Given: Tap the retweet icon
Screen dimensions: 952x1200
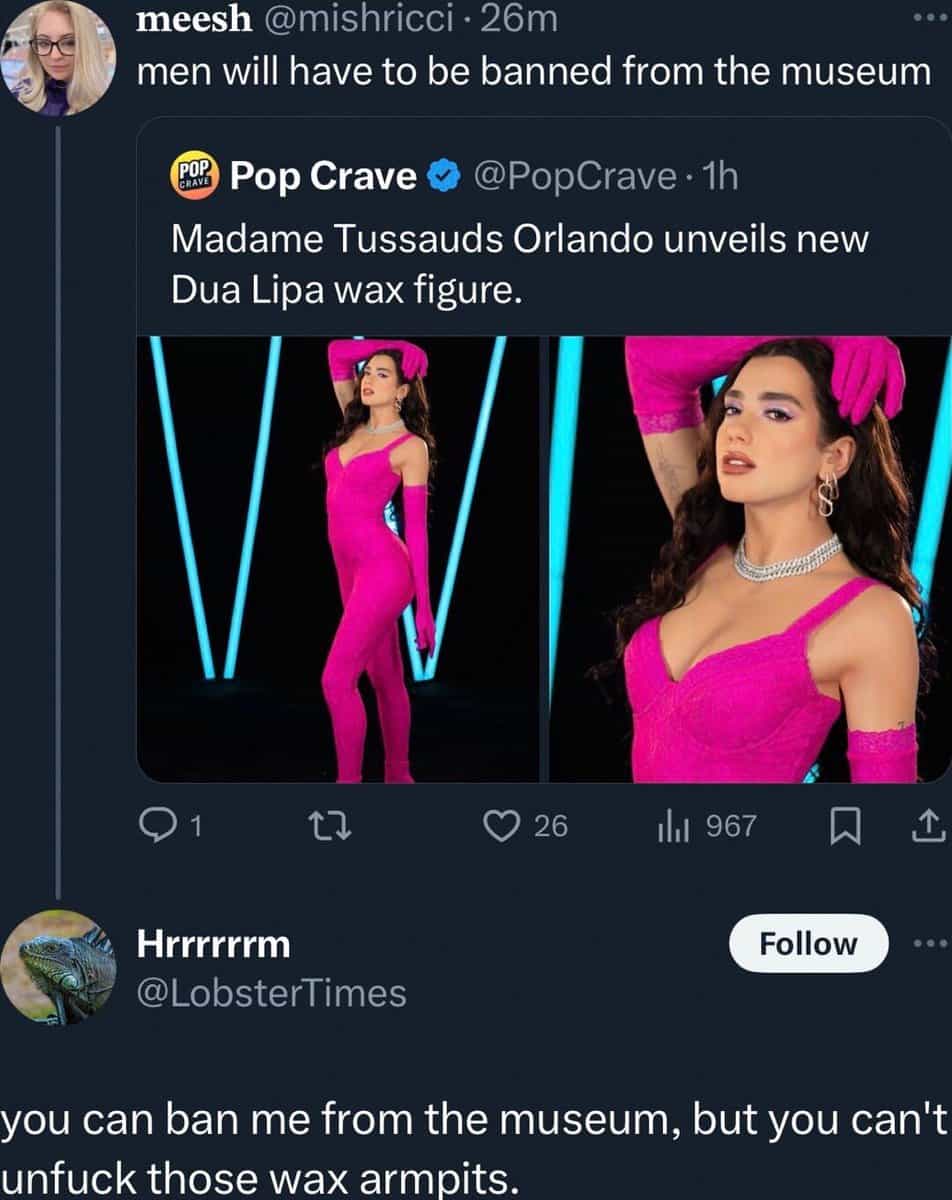Looking at the screenshot, I should (x=326, y=825).
